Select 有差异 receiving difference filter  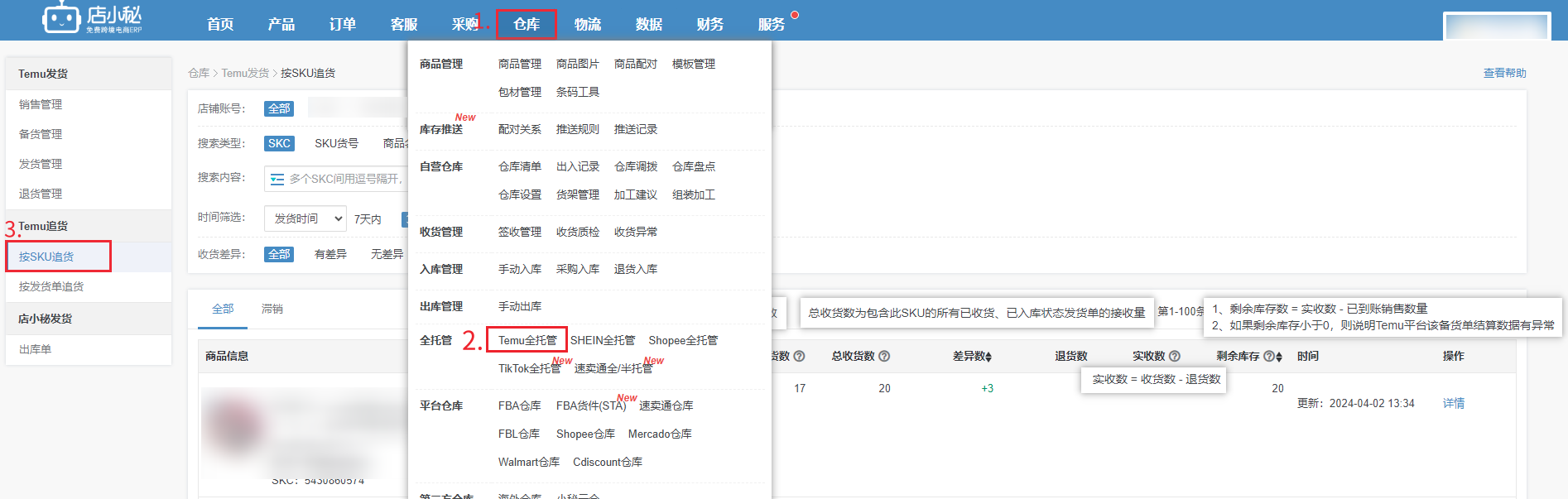pos(330,254)
